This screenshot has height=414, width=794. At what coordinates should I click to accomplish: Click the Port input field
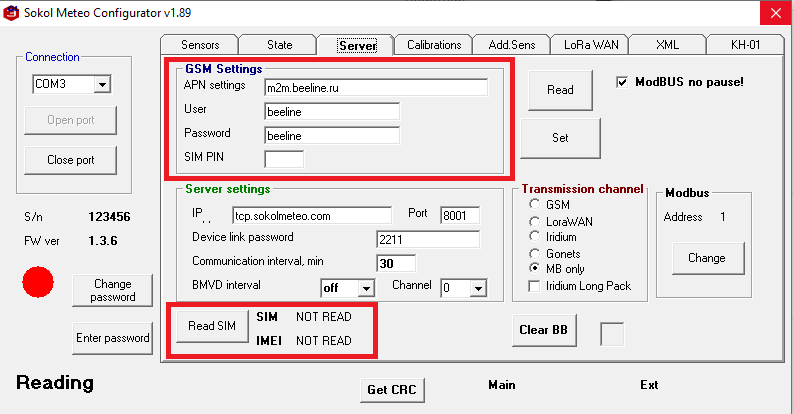460,216
